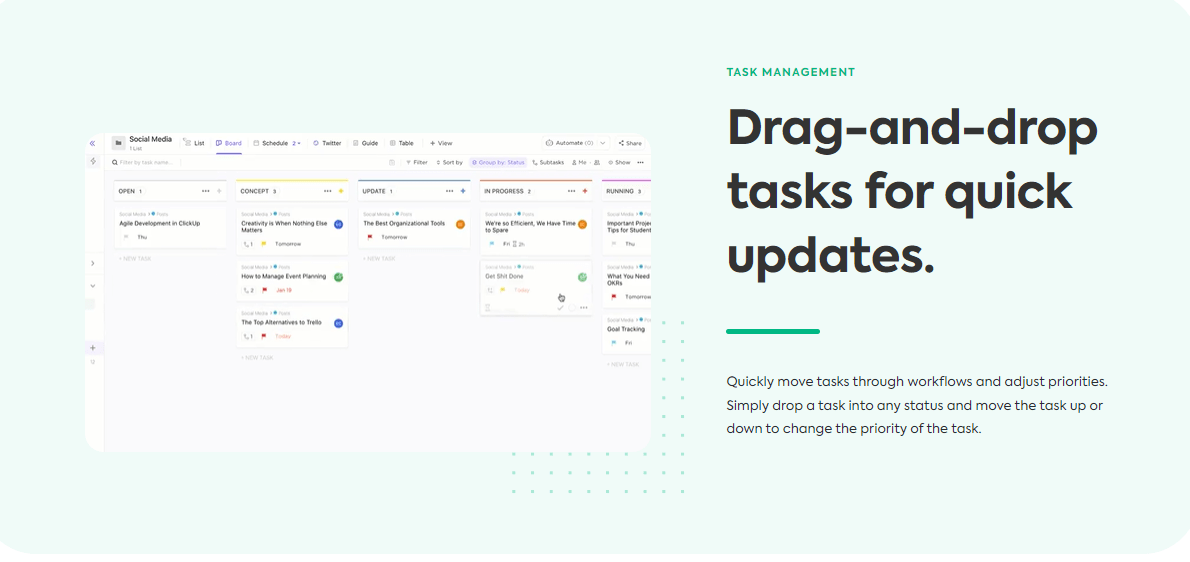Click the Automate button

pyautogui.click(x=570, y=143)
